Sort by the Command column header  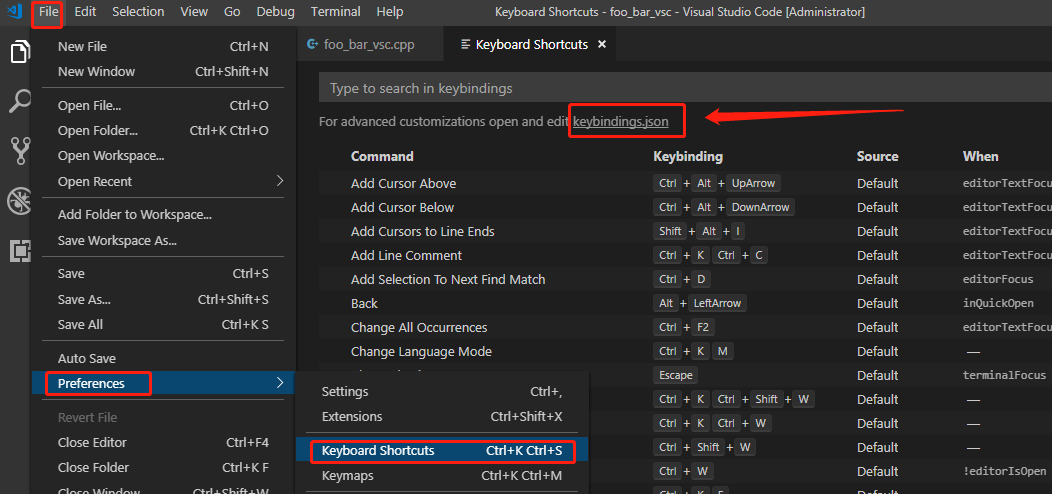tap(382, 156)
